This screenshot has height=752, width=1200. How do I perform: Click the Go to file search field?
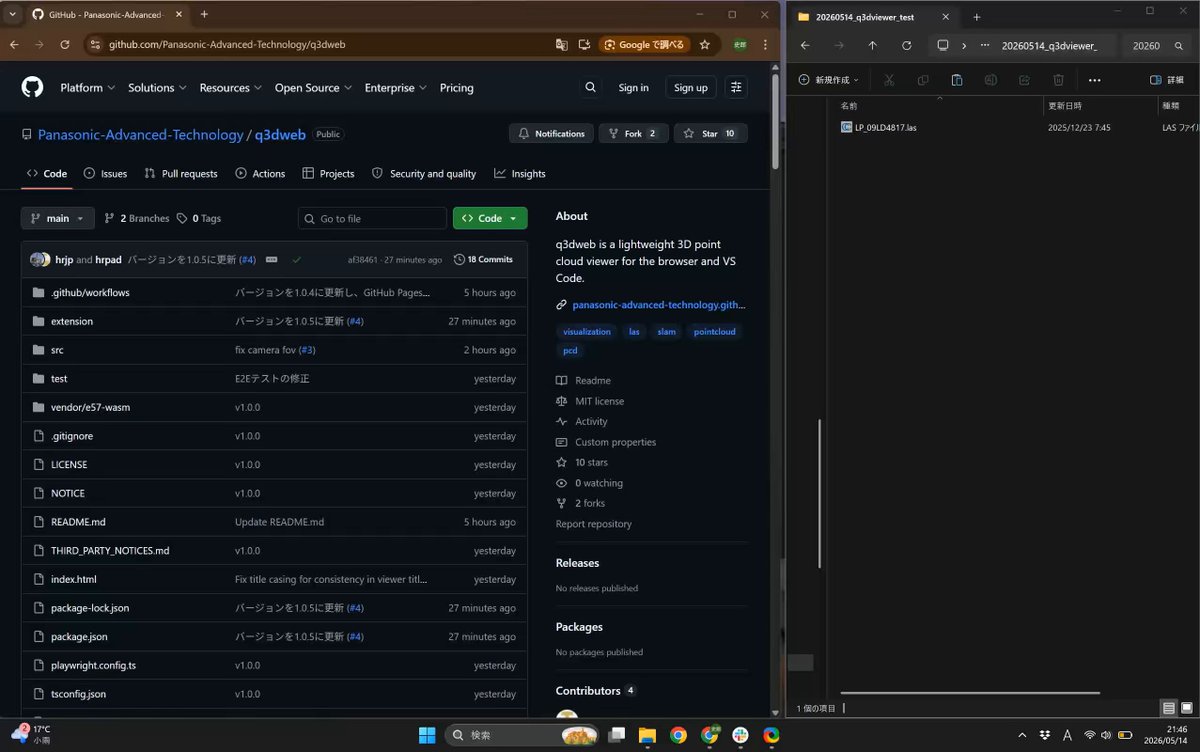click(x=372, y=218)
